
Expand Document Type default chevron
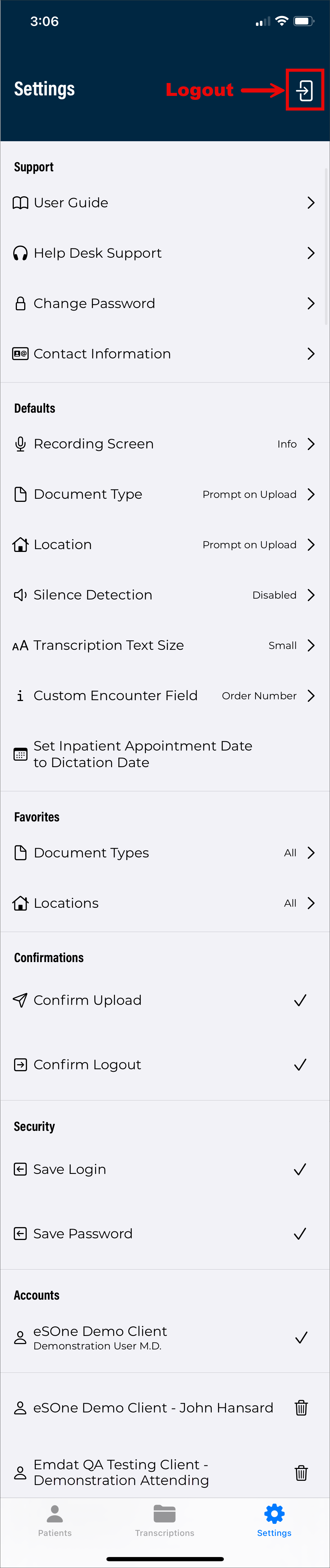[311, 494]
